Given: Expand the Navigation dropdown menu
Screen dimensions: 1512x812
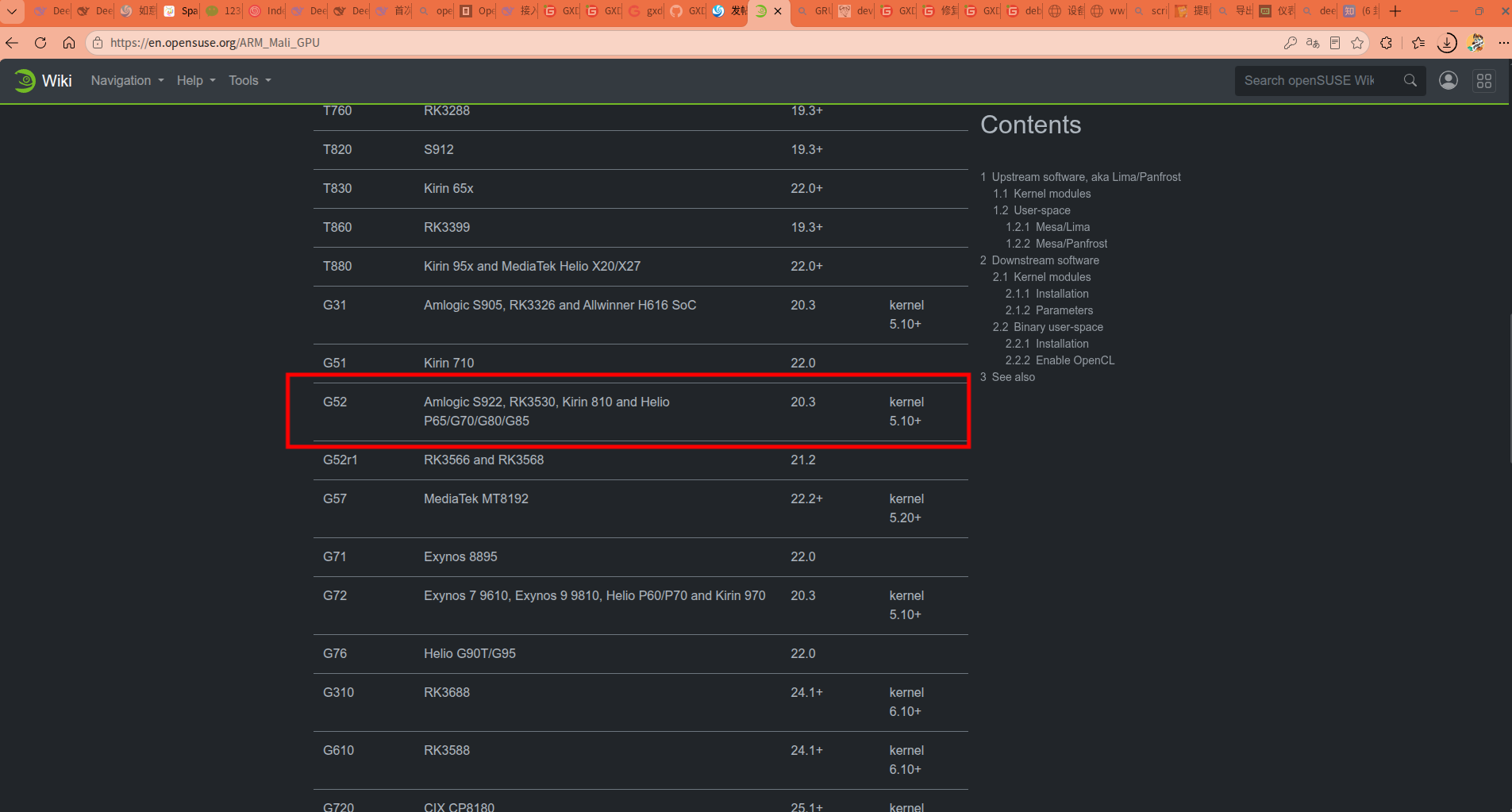Looking at the screenshot, I should tap(127, 80).
